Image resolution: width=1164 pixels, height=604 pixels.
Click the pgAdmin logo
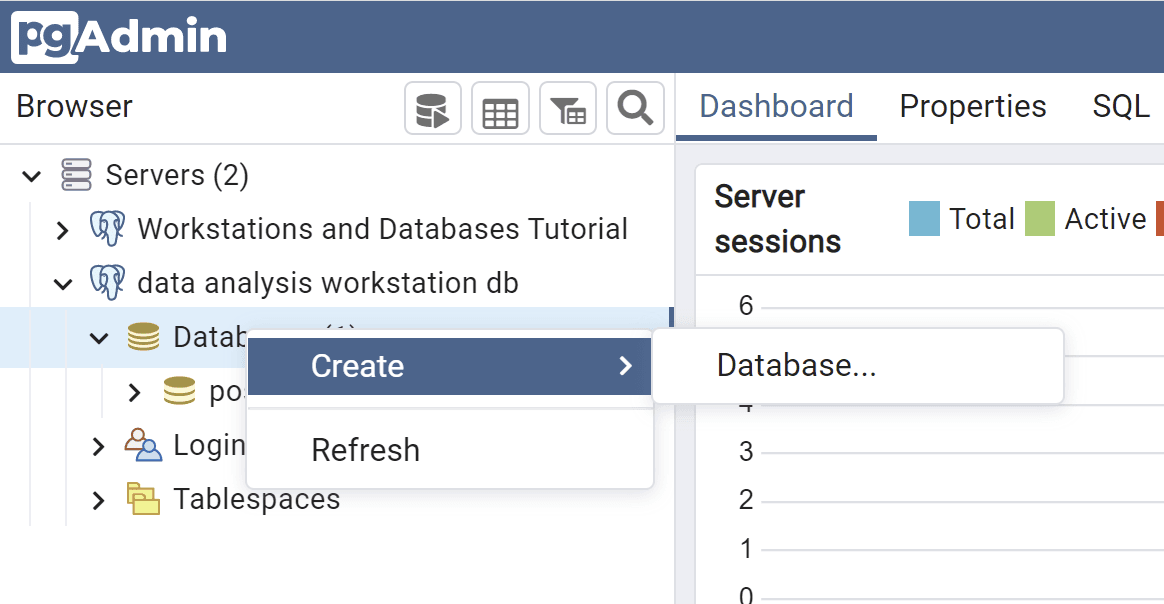120,37
